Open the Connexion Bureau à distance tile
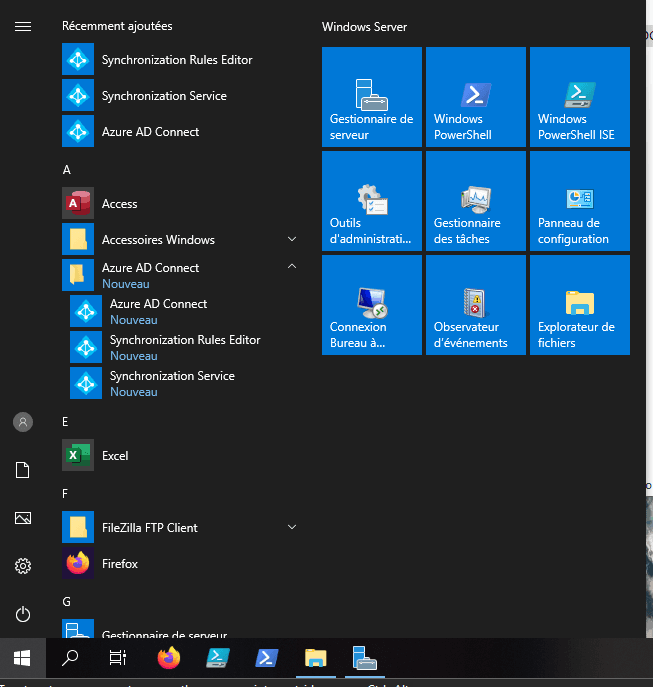Screen dimensions: 653x687 point(371,305)
